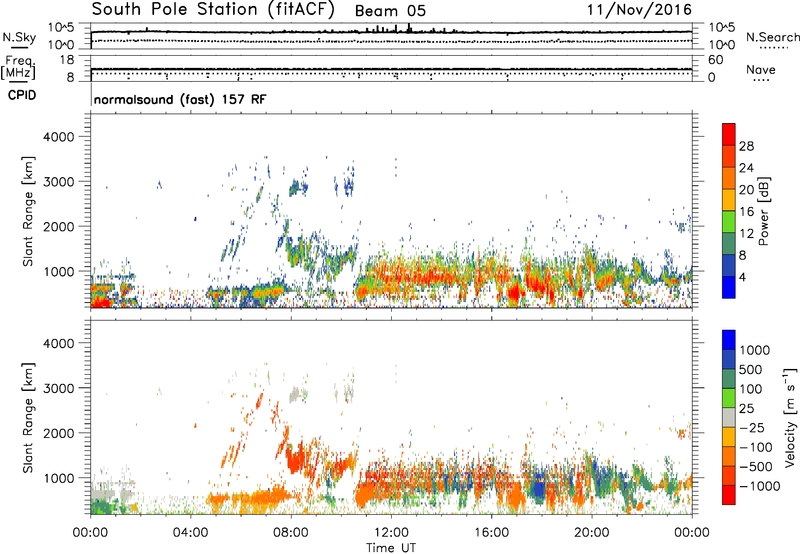The image size is (800, 554).
Task: Pick the blue bottom segment of Power colorbar
Action: (729, 287)
